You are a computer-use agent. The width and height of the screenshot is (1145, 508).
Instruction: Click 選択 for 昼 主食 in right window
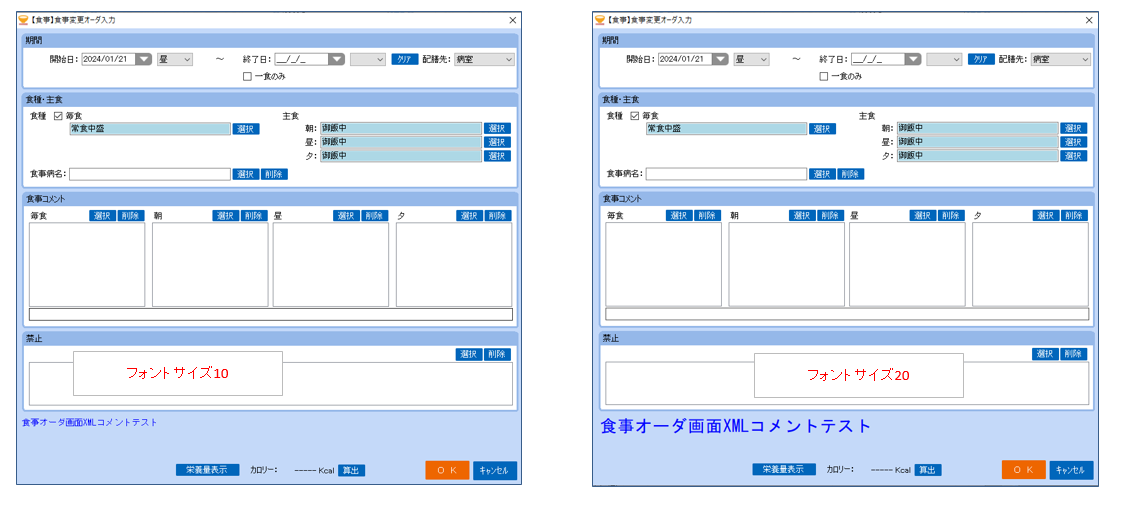tap(1074, 142)
